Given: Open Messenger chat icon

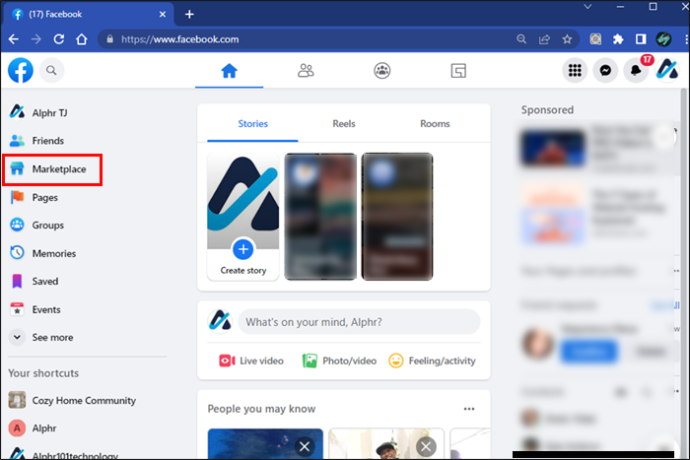Looking at the screenshot, I should point(606,70).
